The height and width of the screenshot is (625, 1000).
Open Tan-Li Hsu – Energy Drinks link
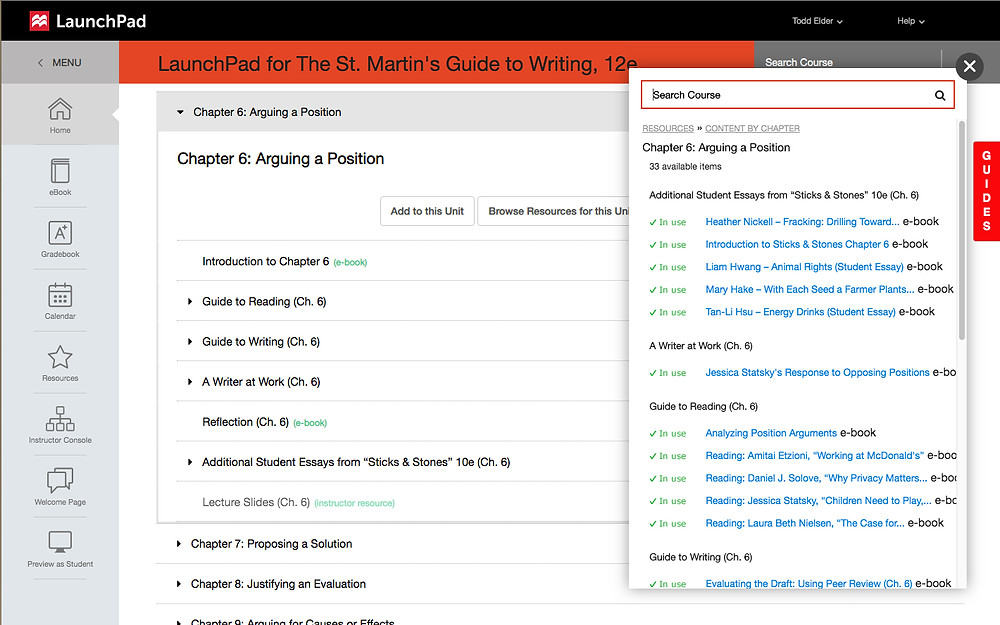(800, 312)
